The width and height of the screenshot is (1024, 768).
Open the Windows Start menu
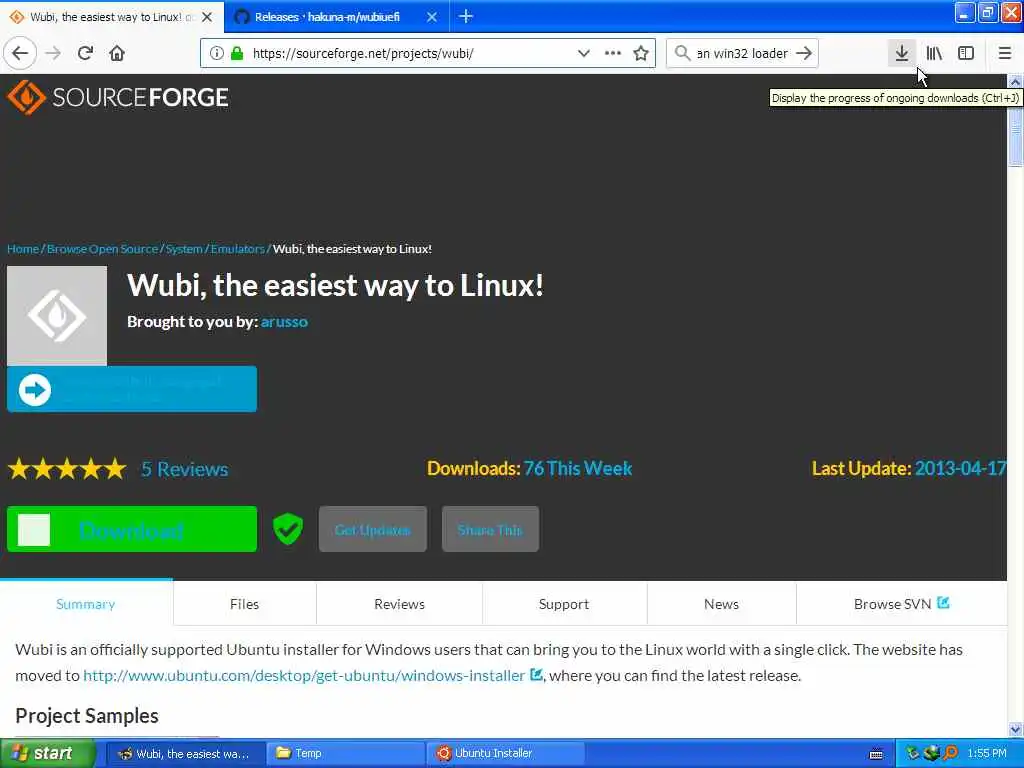point(47,754)
